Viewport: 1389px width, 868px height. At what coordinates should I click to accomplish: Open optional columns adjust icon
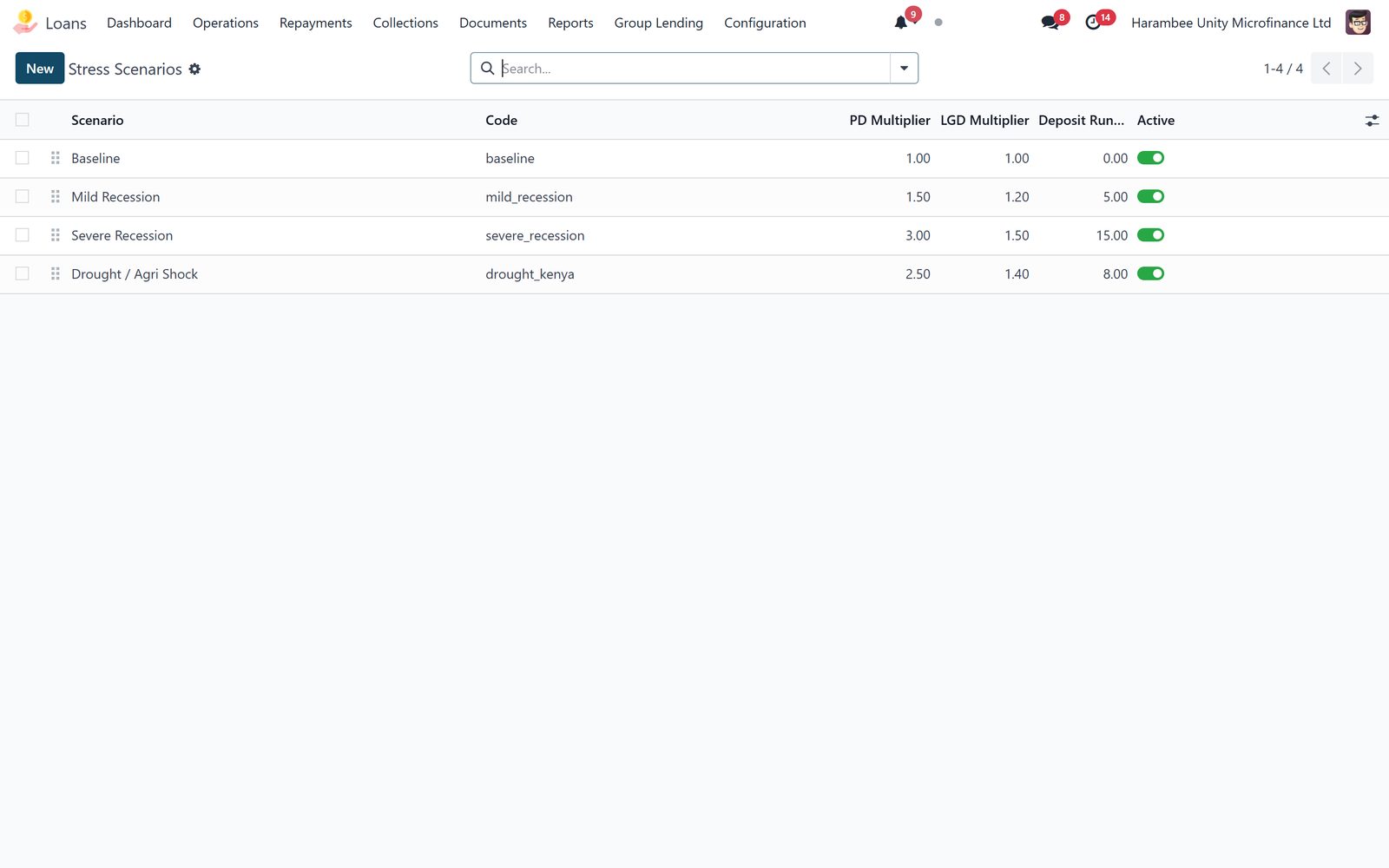click(x=1372, y=121)
